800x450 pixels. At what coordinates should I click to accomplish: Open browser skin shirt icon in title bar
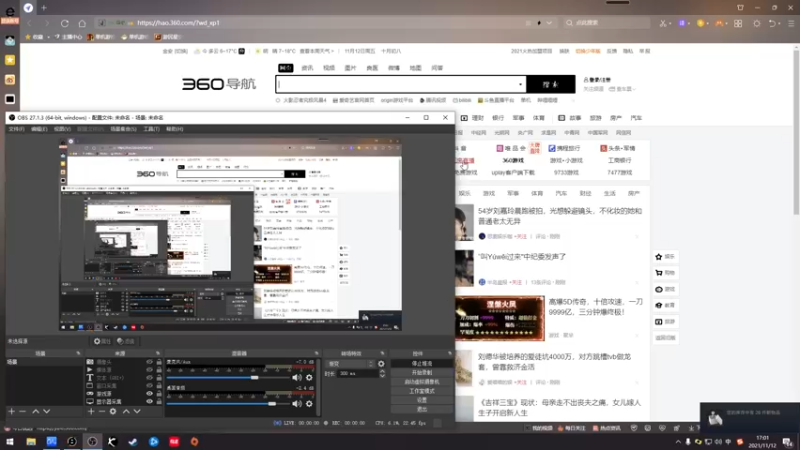[x=740, y=8]
